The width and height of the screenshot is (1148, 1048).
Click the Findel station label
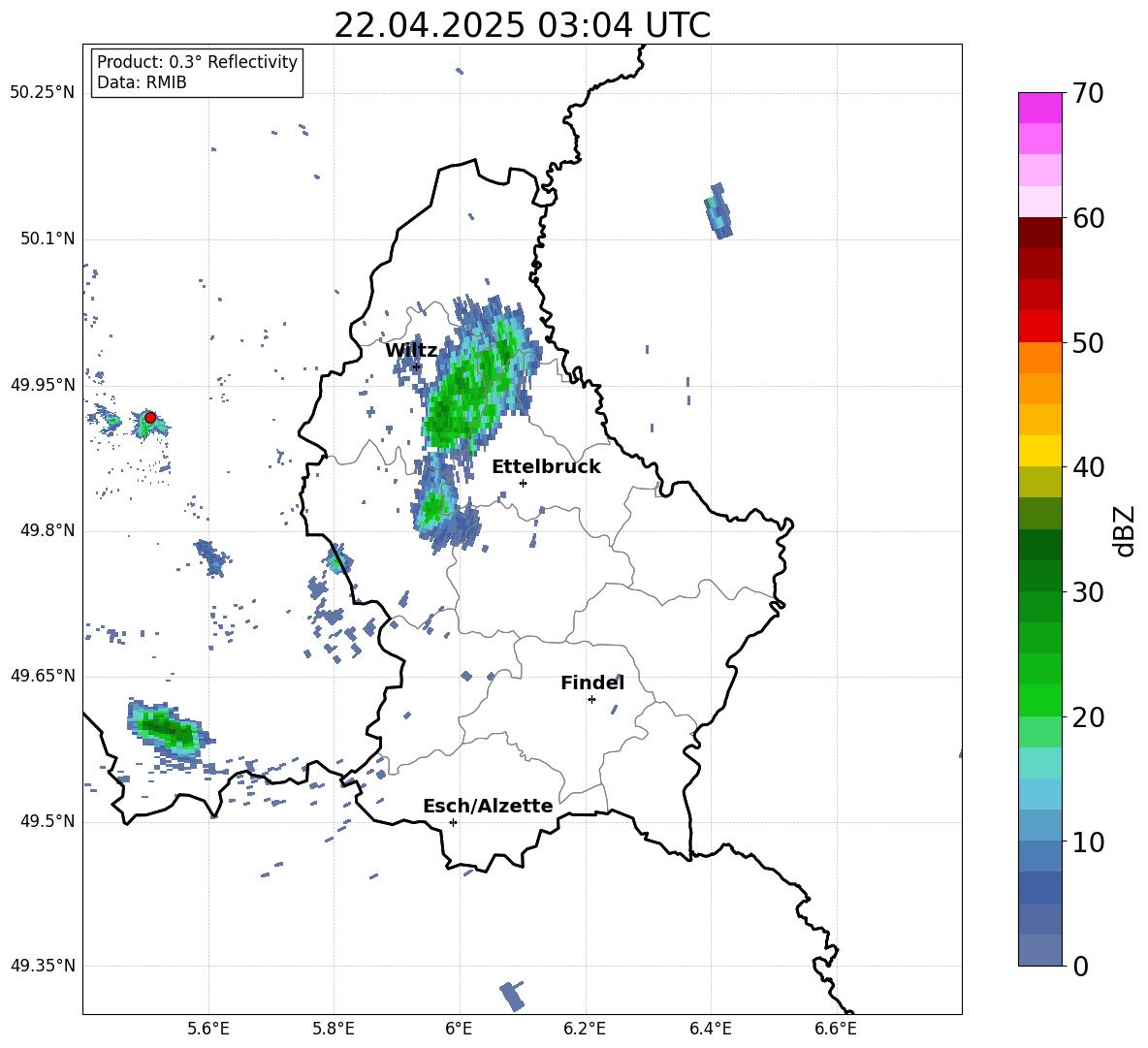(592, 683)
